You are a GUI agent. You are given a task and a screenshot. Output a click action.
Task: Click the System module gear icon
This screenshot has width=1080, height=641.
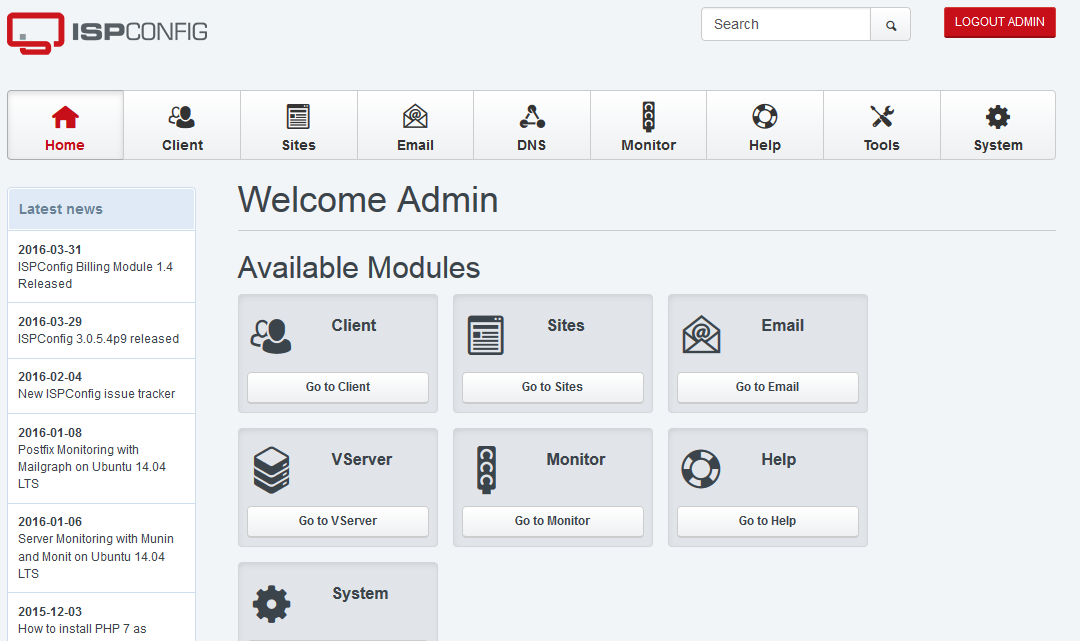tap(271, 604)
